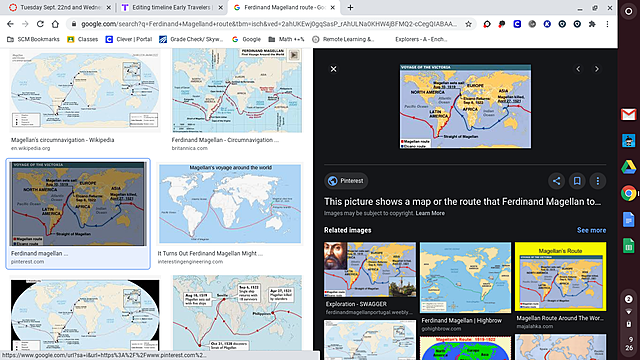The width and height of the screenshot is (640, 360).
Task: Open Clever Portal bookmark
Action: point(129,39)
